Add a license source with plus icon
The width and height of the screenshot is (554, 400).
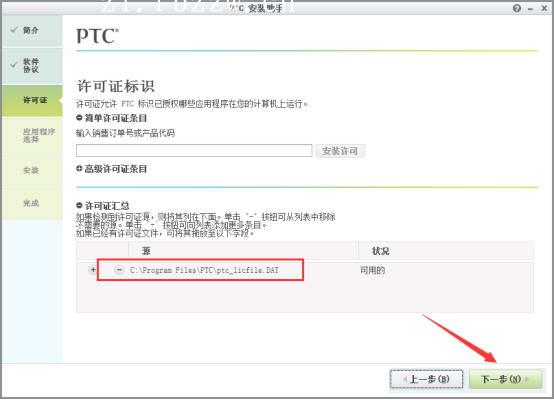(93, 270)
